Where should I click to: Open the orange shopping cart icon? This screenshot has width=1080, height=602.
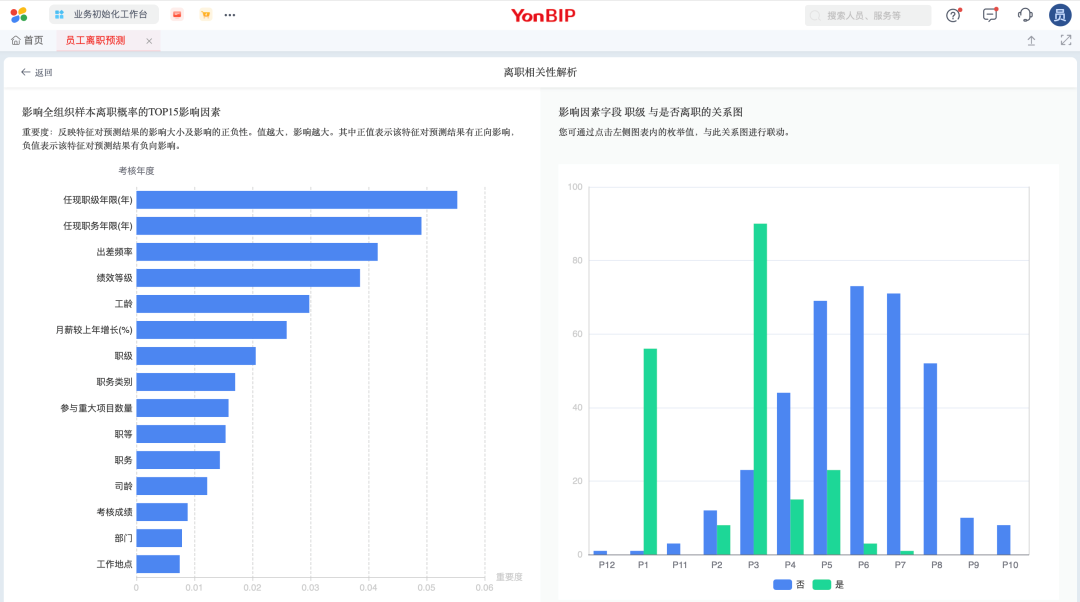tap(205, 14)
